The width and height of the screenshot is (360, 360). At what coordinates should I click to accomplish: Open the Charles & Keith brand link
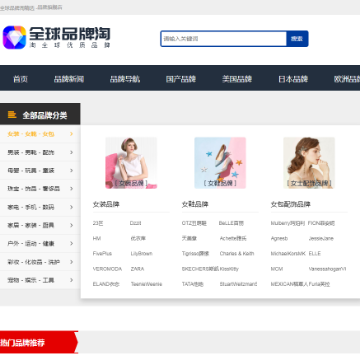pos(237,254)
